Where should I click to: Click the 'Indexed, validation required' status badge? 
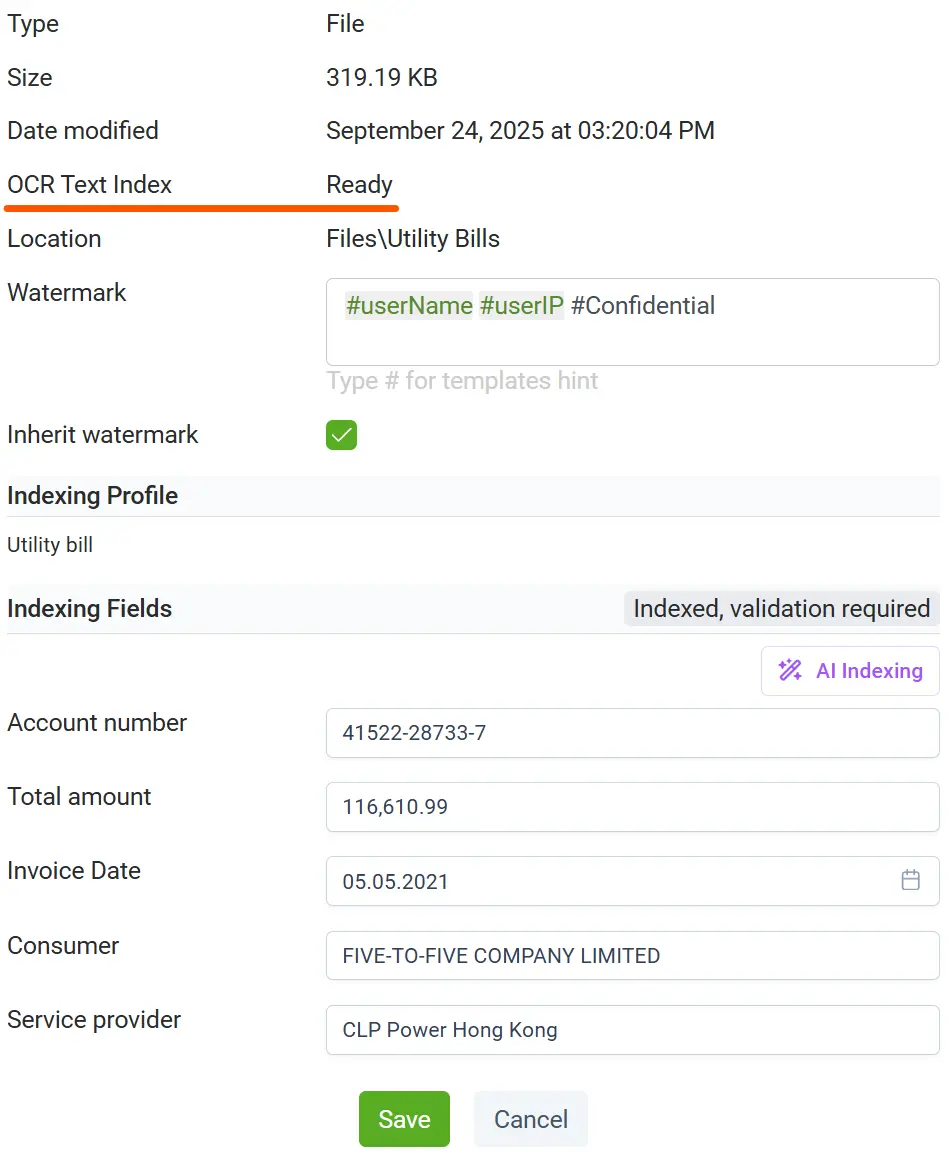(781, 609)
